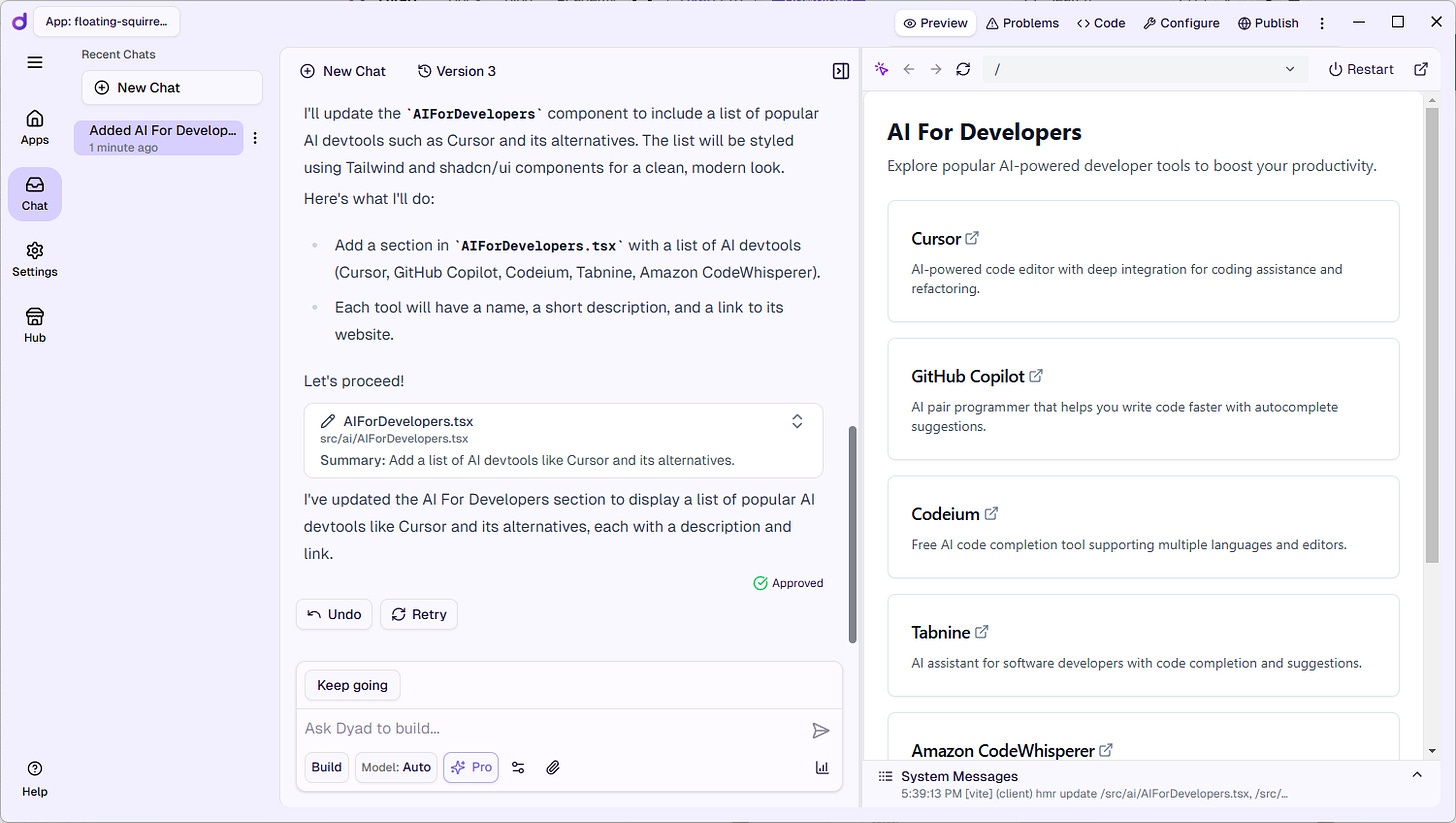Focus the Ask Dyad to build input
This screenshot has width=1456, height=823.
pos(553,729)
